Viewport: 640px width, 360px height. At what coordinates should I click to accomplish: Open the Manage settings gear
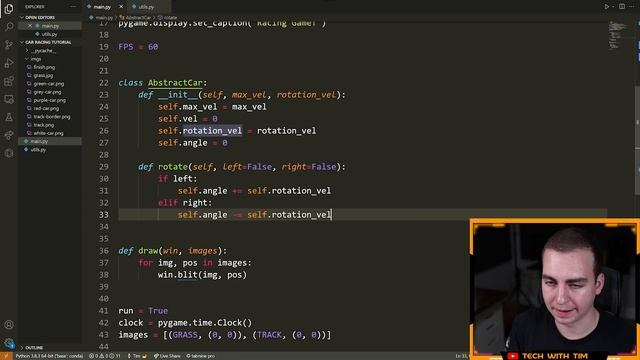pos(9,343)
